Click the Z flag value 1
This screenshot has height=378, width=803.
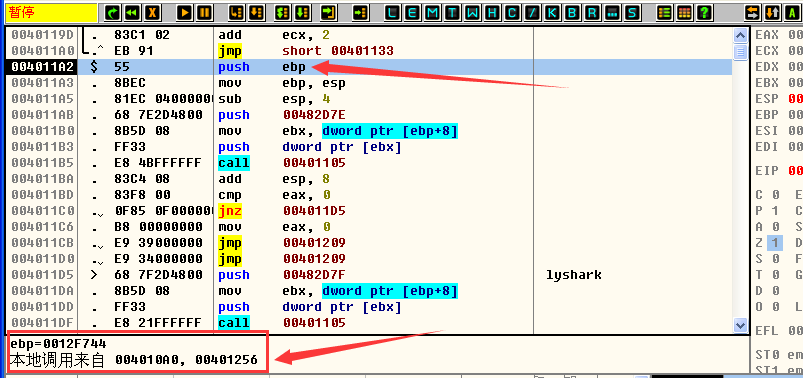(775, 242)
